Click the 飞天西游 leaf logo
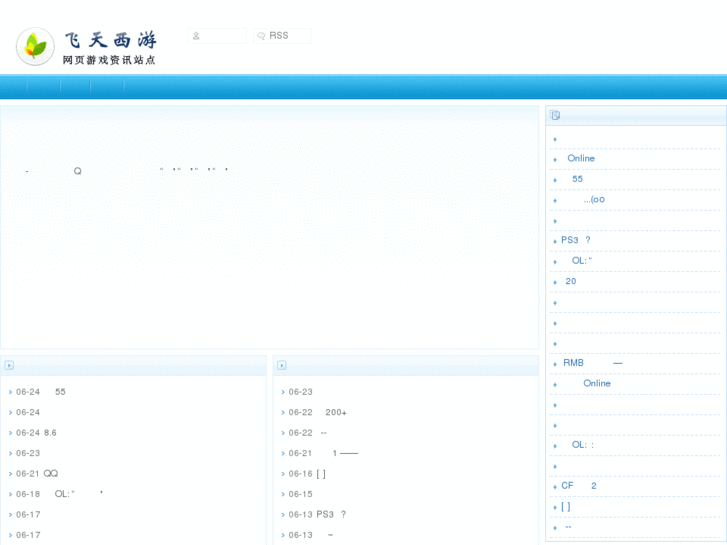Viewport: 727px width, 545px height. (35, 46)
